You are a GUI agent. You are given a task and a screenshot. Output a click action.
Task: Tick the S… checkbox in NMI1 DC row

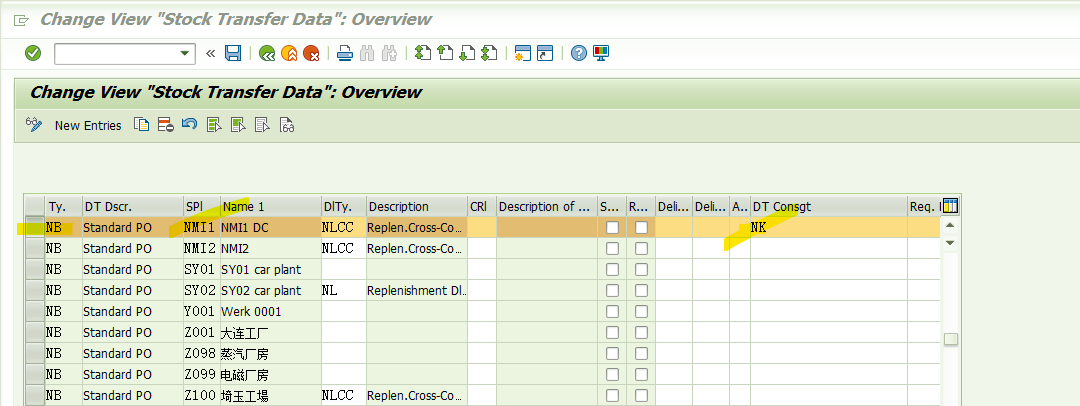click(612, 227)
